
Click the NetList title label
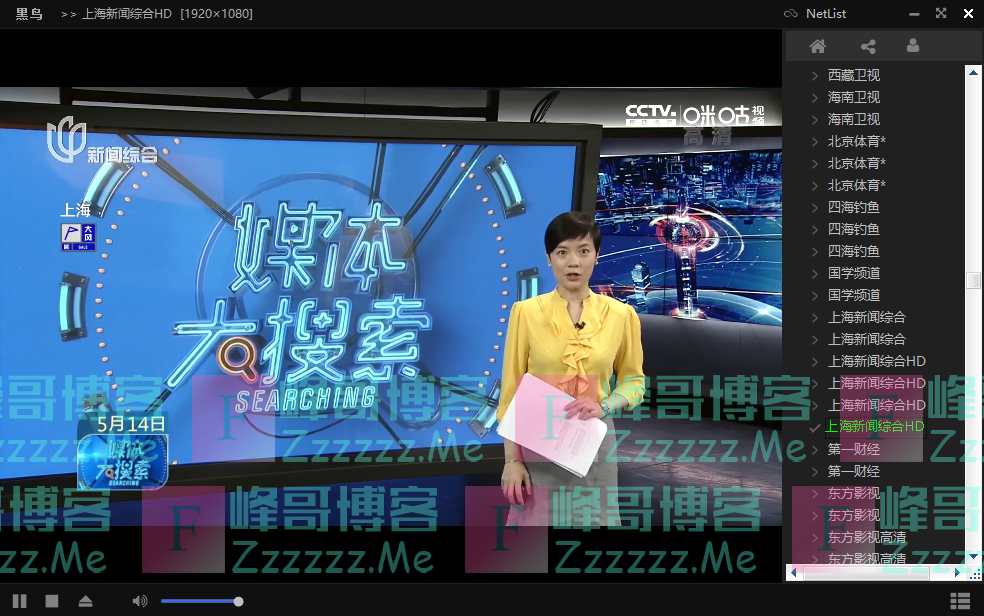pyautogui.click(x=826, y=13)
